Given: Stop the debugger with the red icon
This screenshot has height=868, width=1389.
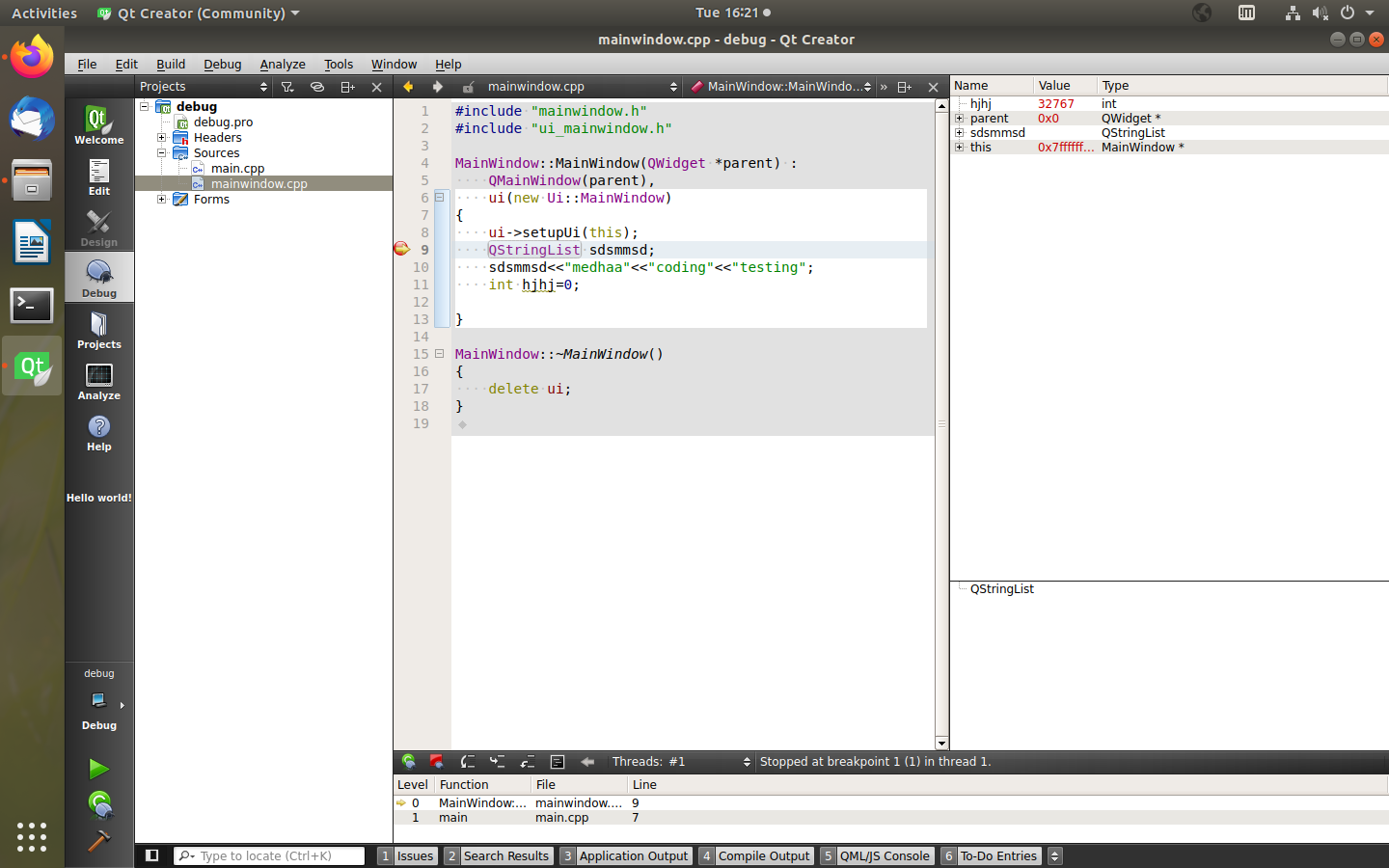Looking at the screenshot, I should click(437, 762).
